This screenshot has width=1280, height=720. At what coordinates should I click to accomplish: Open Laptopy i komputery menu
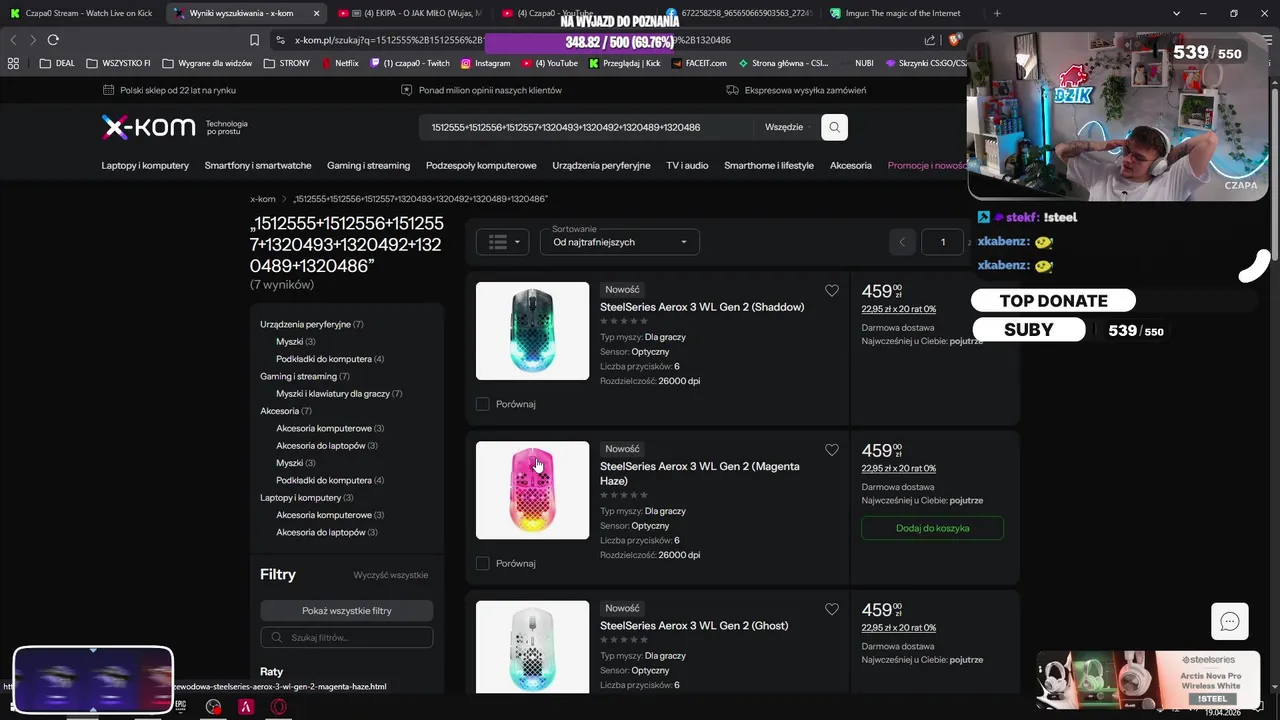tap(145, 165)
